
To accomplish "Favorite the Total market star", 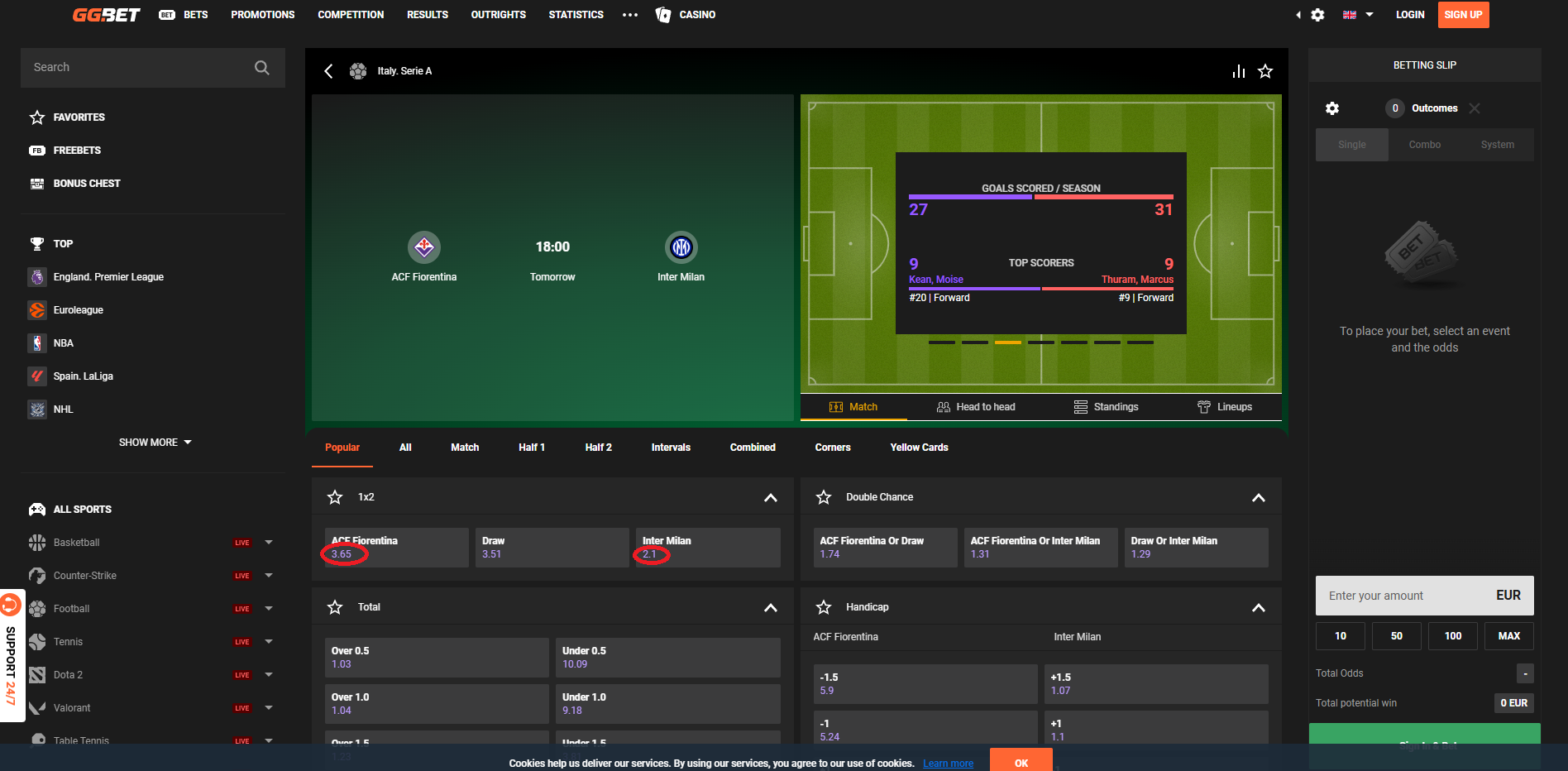I will pos(335,607).
